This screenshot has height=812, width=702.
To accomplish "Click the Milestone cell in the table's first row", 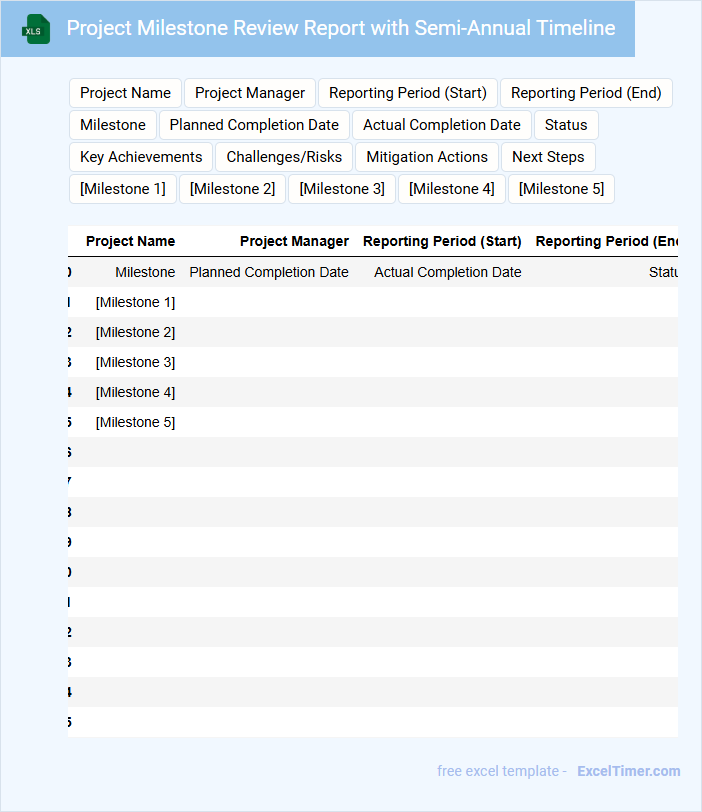I will [145, 272].
